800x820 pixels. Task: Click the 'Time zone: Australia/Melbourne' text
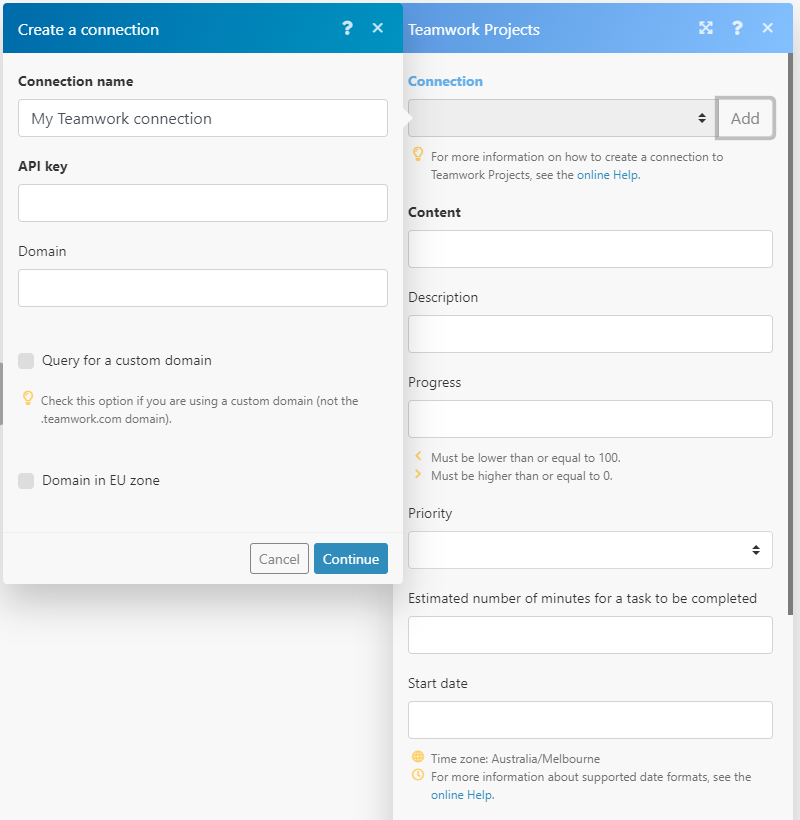click(x=515, y=759)
